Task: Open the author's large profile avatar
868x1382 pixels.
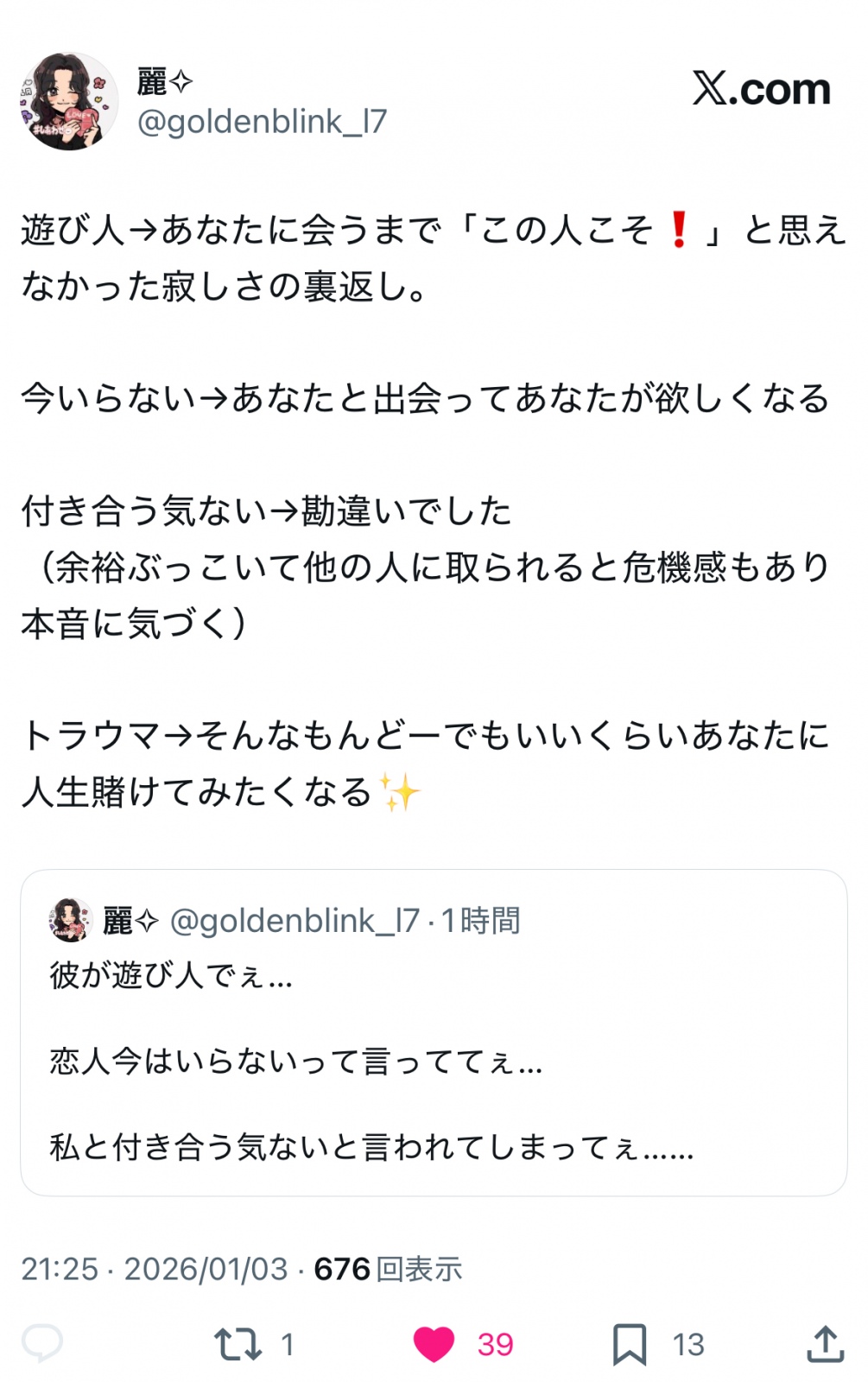Action: (x=69, y=101)
